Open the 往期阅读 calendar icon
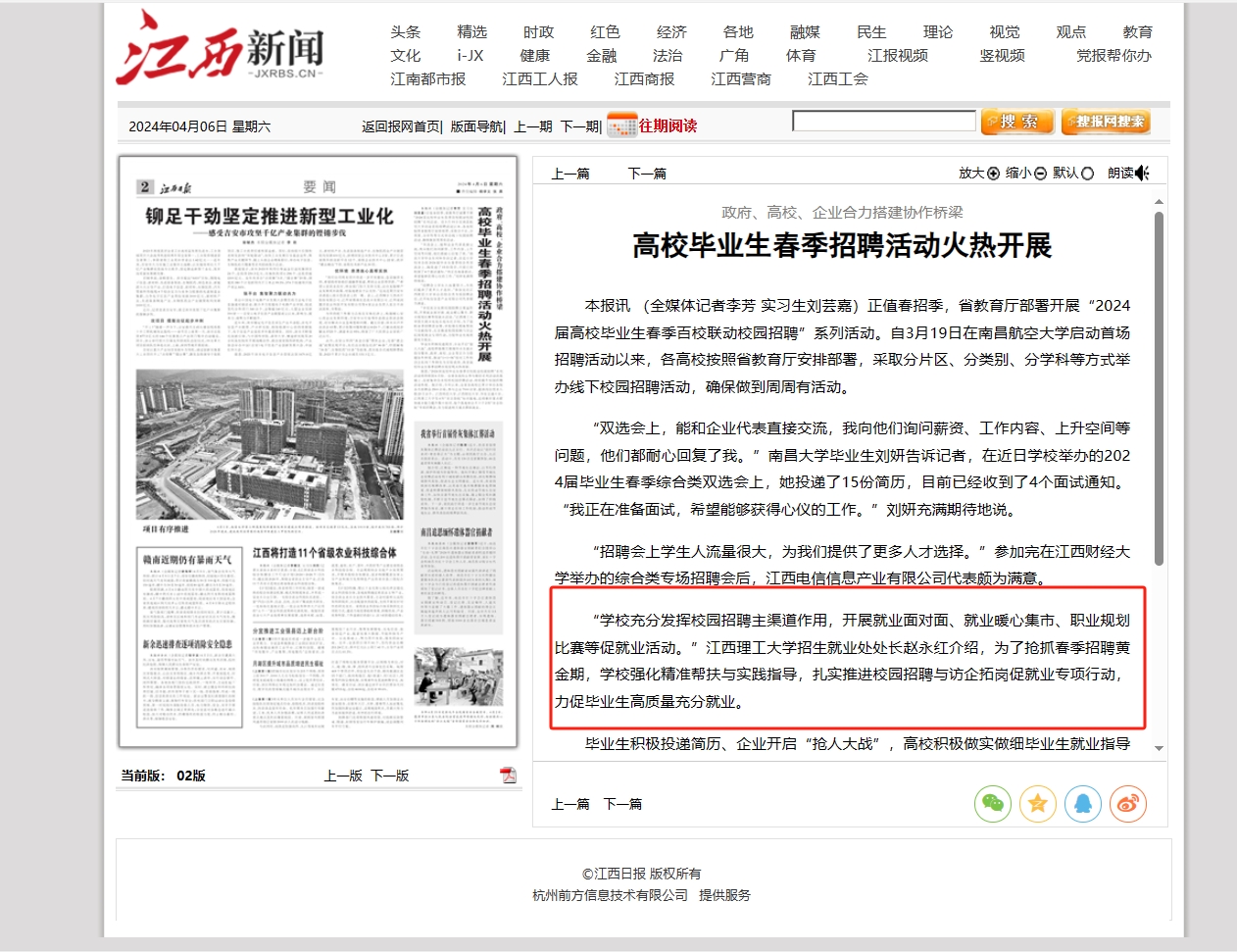Viewport: 1237px width, 952px height. [621, 125]
